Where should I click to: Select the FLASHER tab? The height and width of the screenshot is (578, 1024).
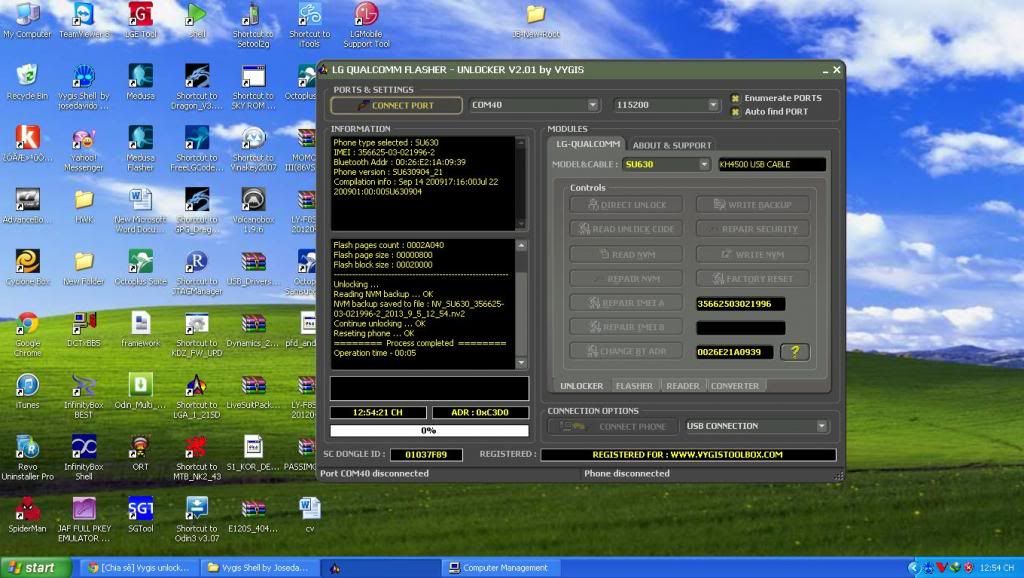pos(634,386)
